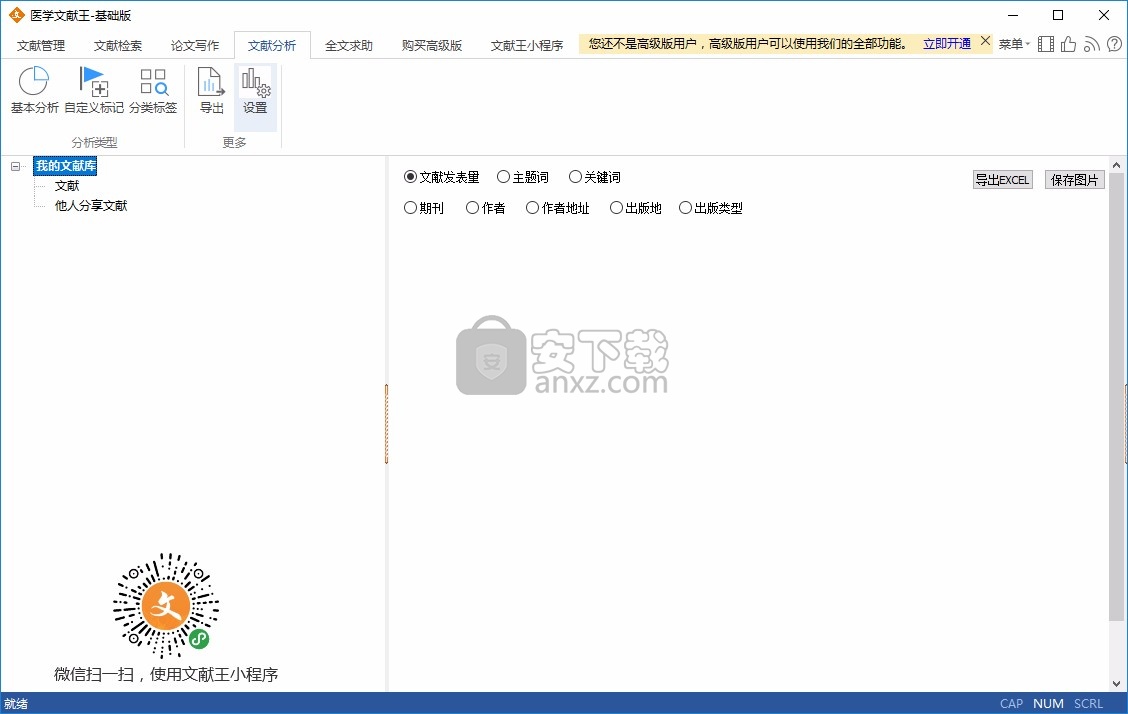The image size is (1128, 714).
Task: Open the 文献王小程序 tab
Action: [527, 45]
